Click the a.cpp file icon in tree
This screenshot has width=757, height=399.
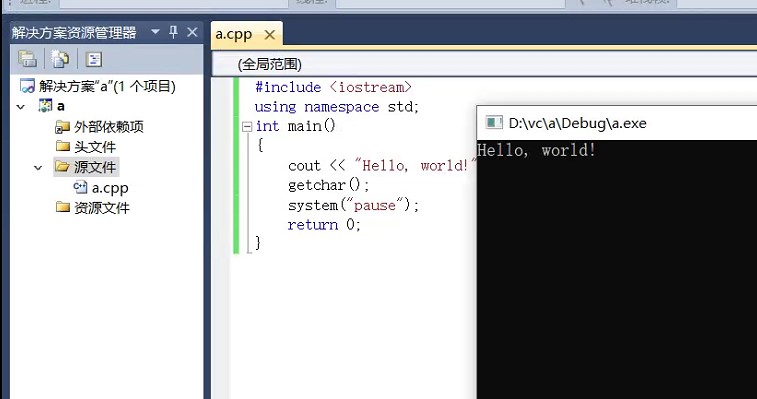pyautogui.click(x=80, y=187)
